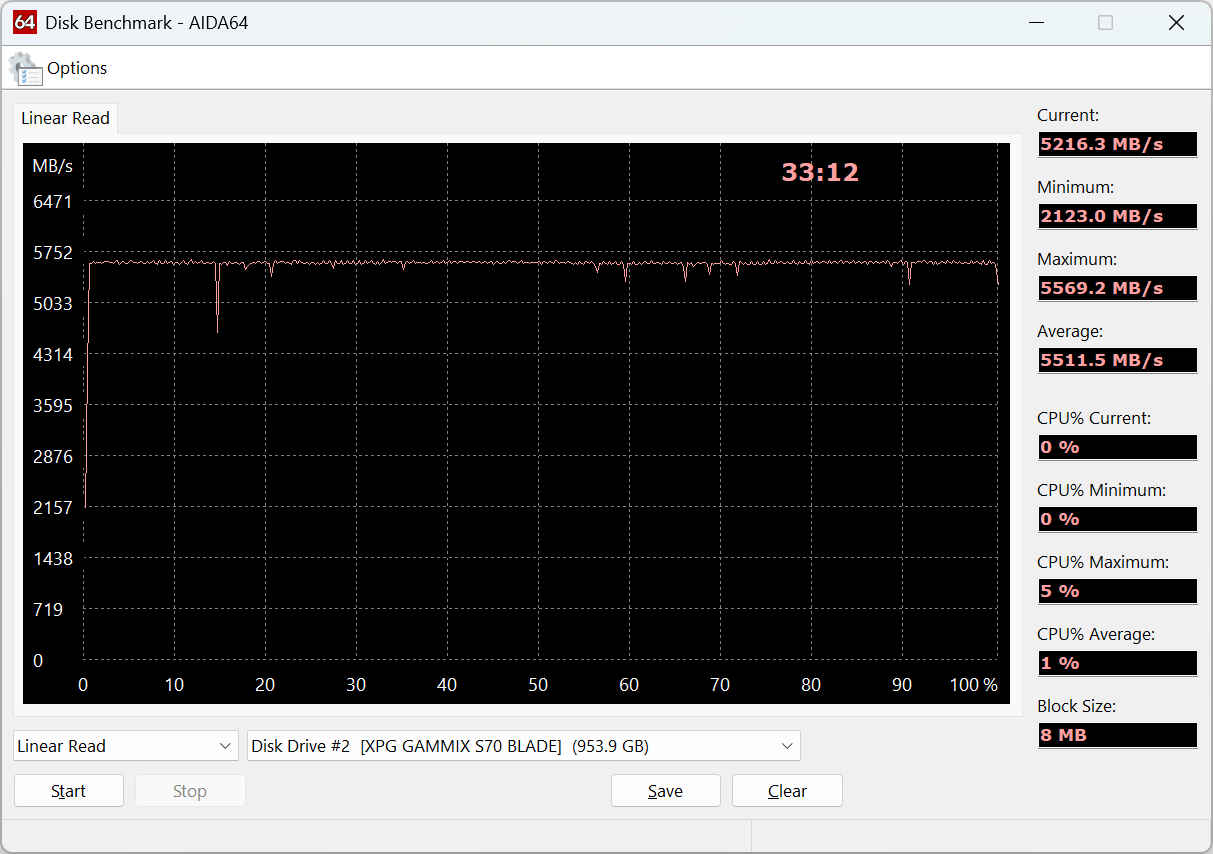Viewport: 1213px width, 854px height.
Task: Open the Linear Read test type dropdown
Action: 126,746
